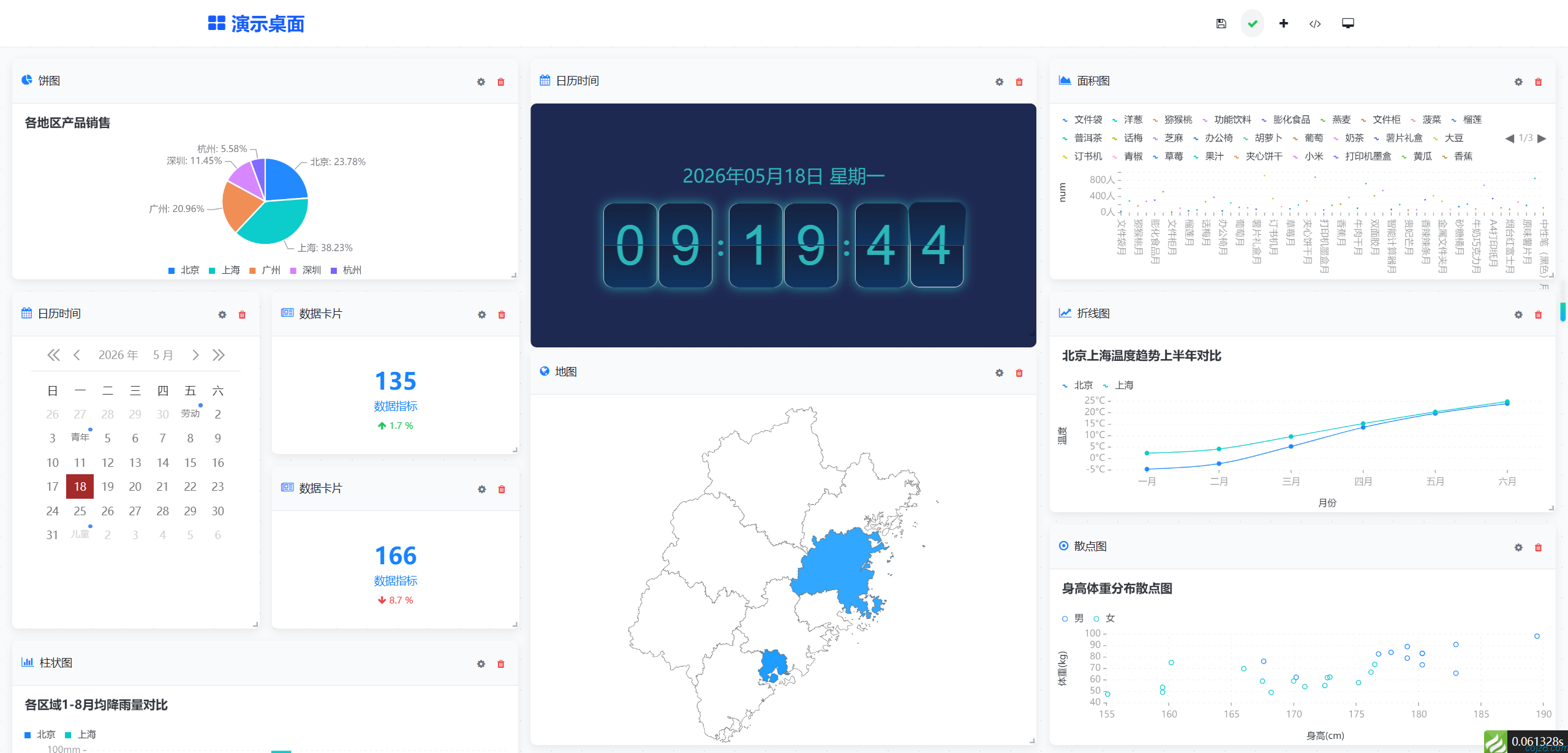Toggle 北京 series in 折线图 legend

[x=1077, y=385]
